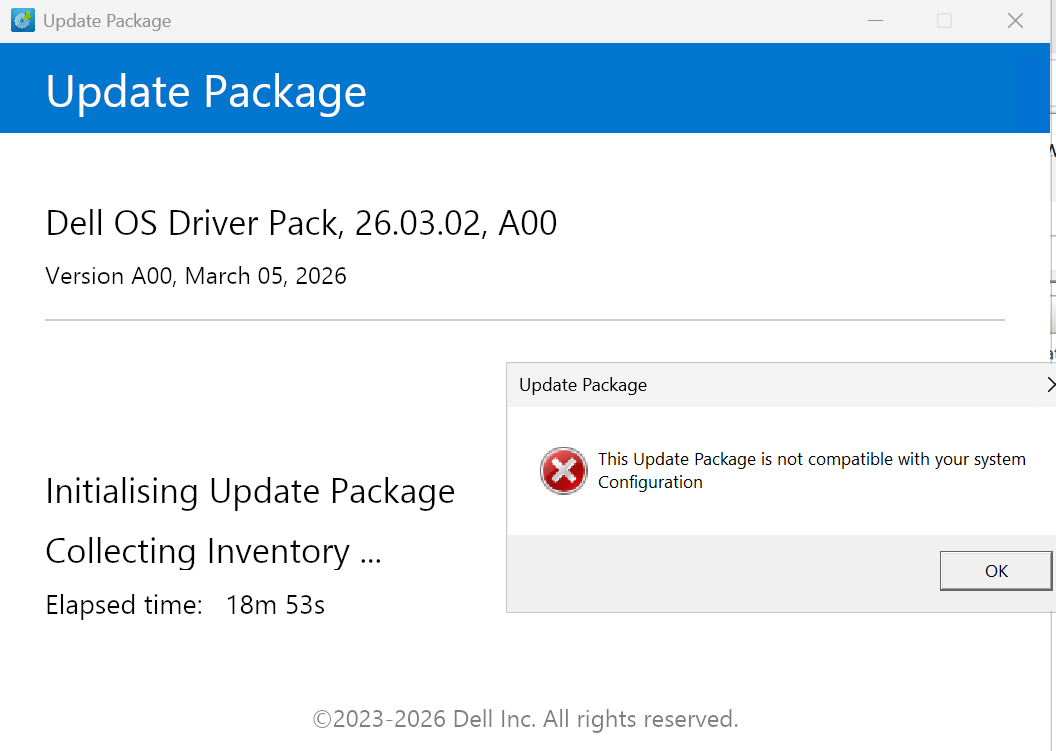1056x751 pixels.
Task: Click the blue Update Package header banner
Action: [525, 88]
